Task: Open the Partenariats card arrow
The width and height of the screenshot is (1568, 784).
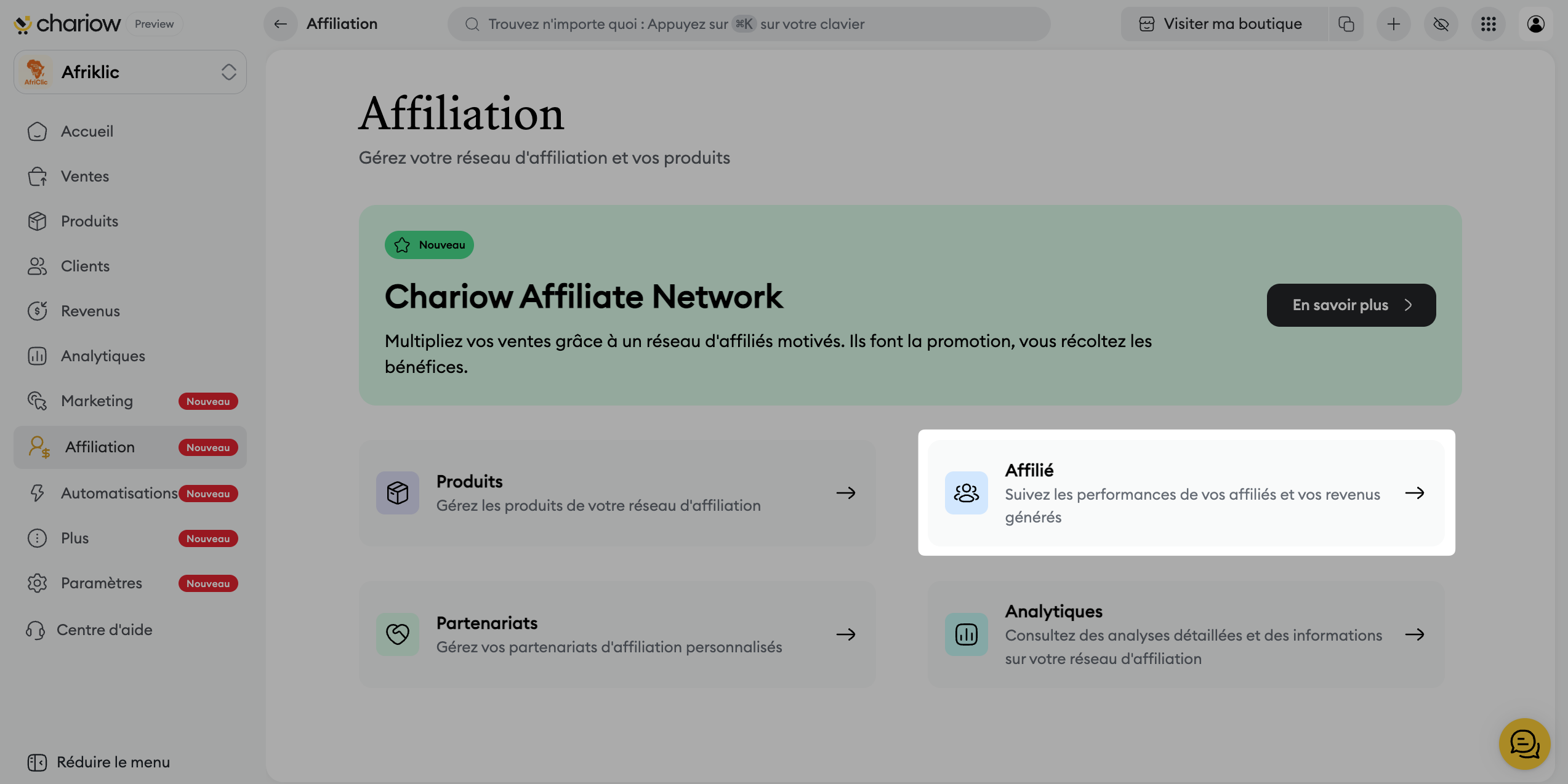Action: pos(846,634)
